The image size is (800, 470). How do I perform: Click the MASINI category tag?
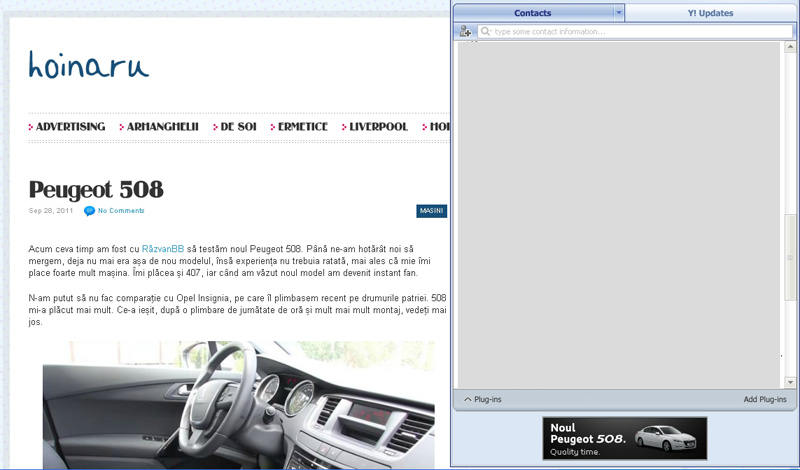[x=431, y=211]
